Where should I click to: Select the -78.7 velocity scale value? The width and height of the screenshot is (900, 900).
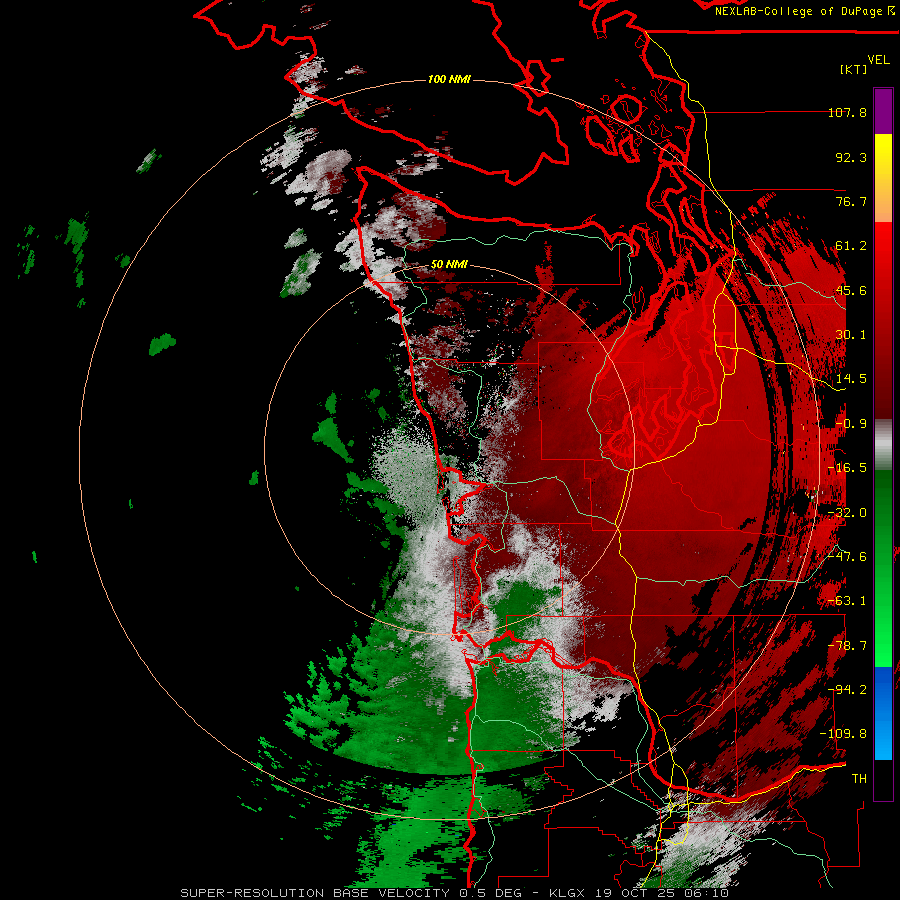[847, 646]
